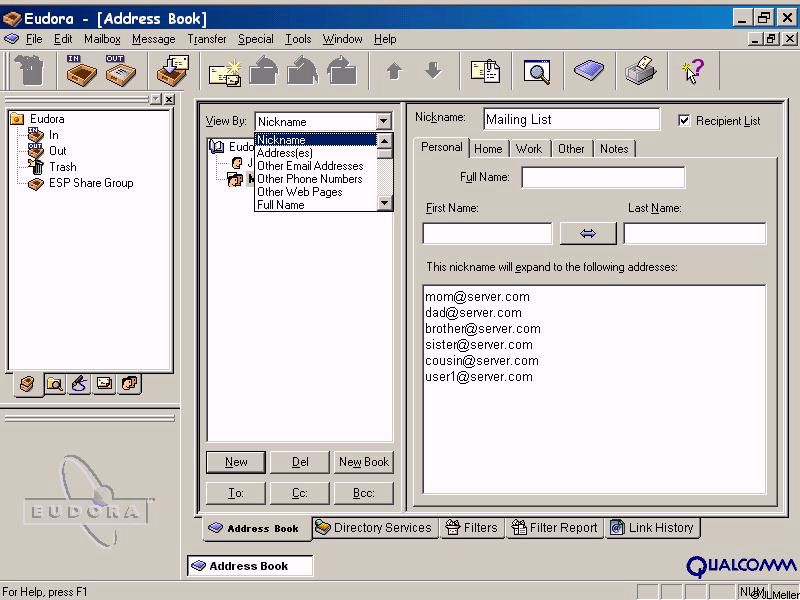The height and width of the screenshot is (600, 800).
Task: Open the Transfer menu
Action: pos(207,39)
